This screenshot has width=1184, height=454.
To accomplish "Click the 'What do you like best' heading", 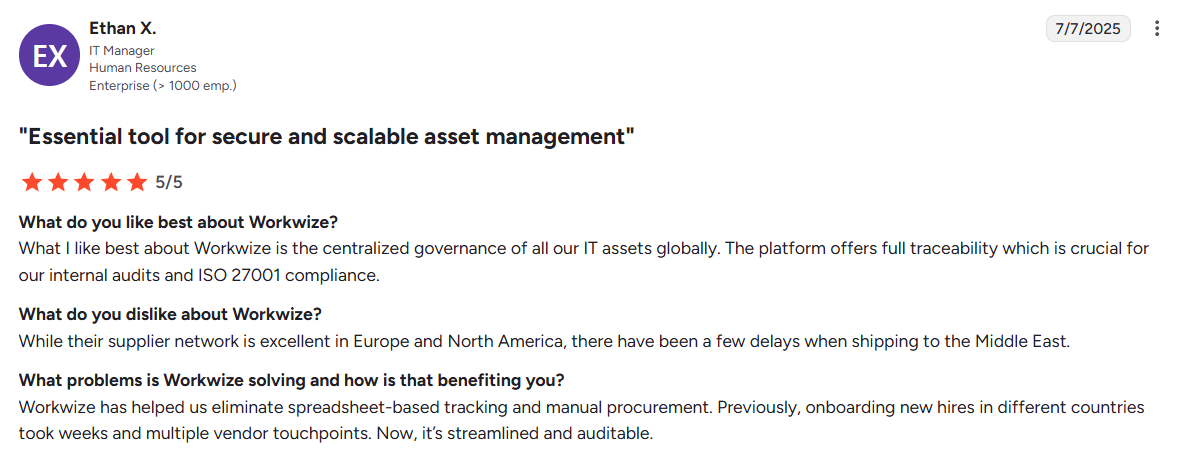I will pos(179,222).
